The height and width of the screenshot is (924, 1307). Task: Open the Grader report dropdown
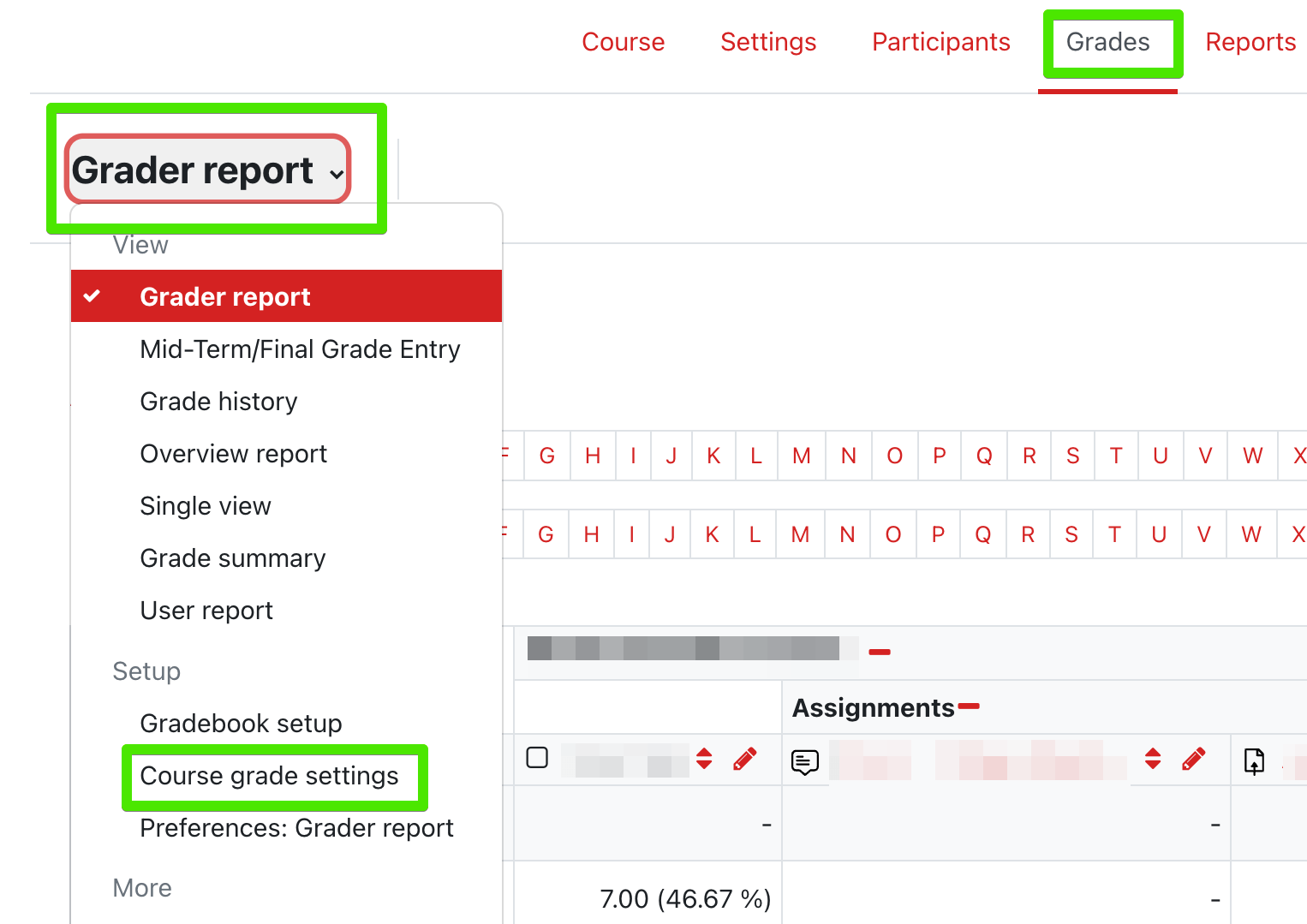(x=206, y=170)
